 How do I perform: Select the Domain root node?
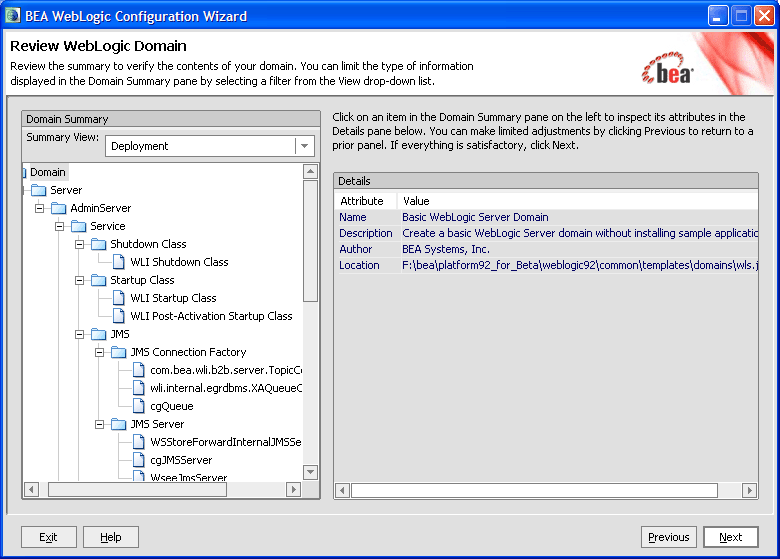pos(48,172)
